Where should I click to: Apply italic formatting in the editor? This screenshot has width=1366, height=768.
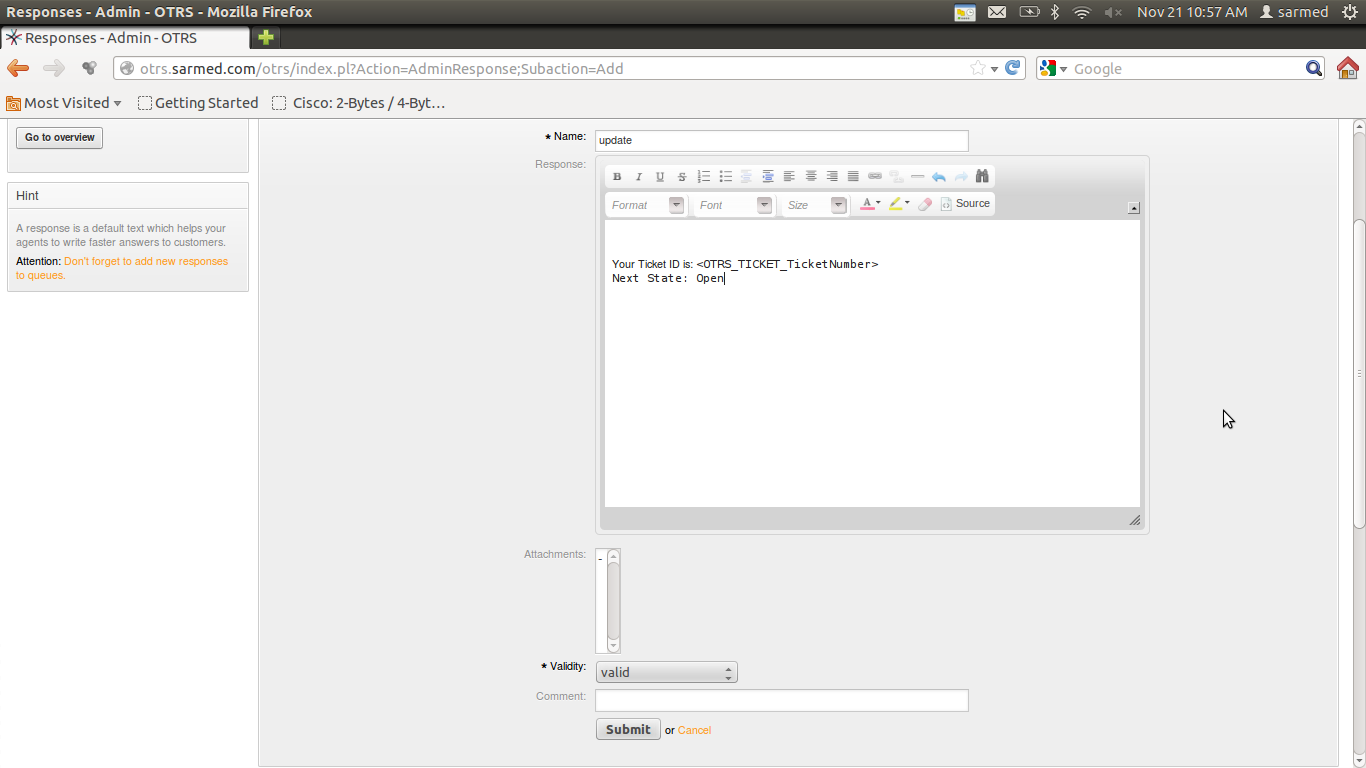638,177
